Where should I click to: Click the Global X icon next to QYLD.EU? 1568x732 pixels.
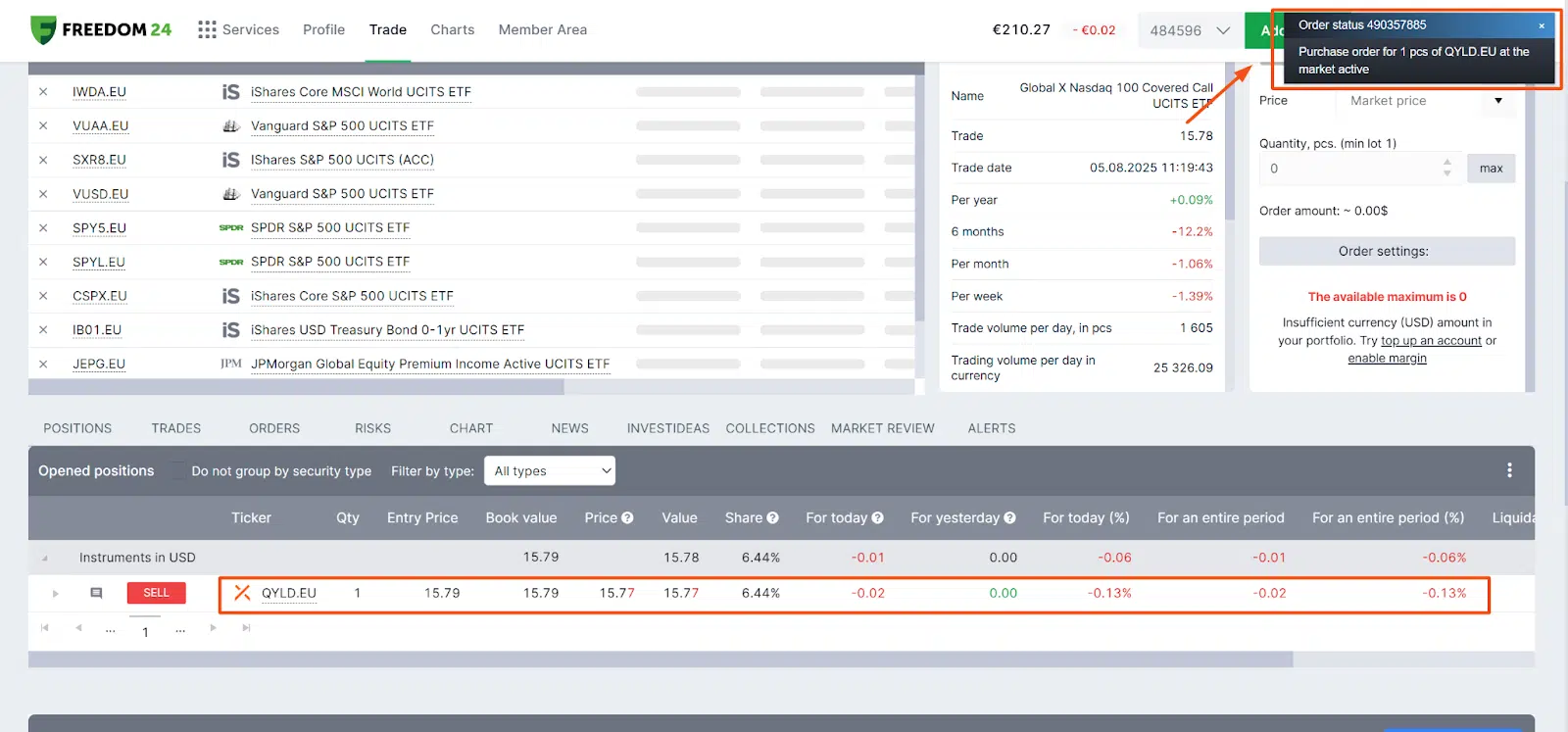pos(242,593)
